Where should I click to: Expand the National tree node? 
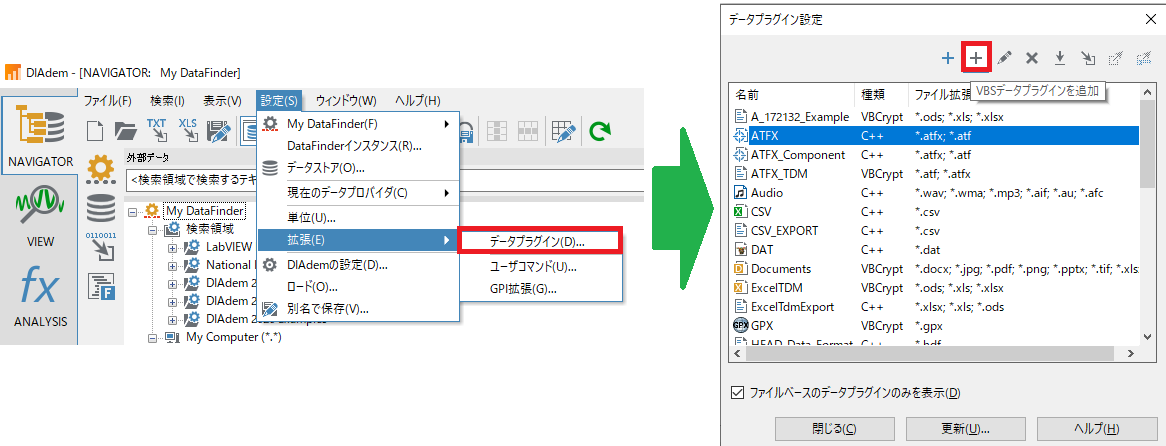pyautogui.click(x=173, y=265)
